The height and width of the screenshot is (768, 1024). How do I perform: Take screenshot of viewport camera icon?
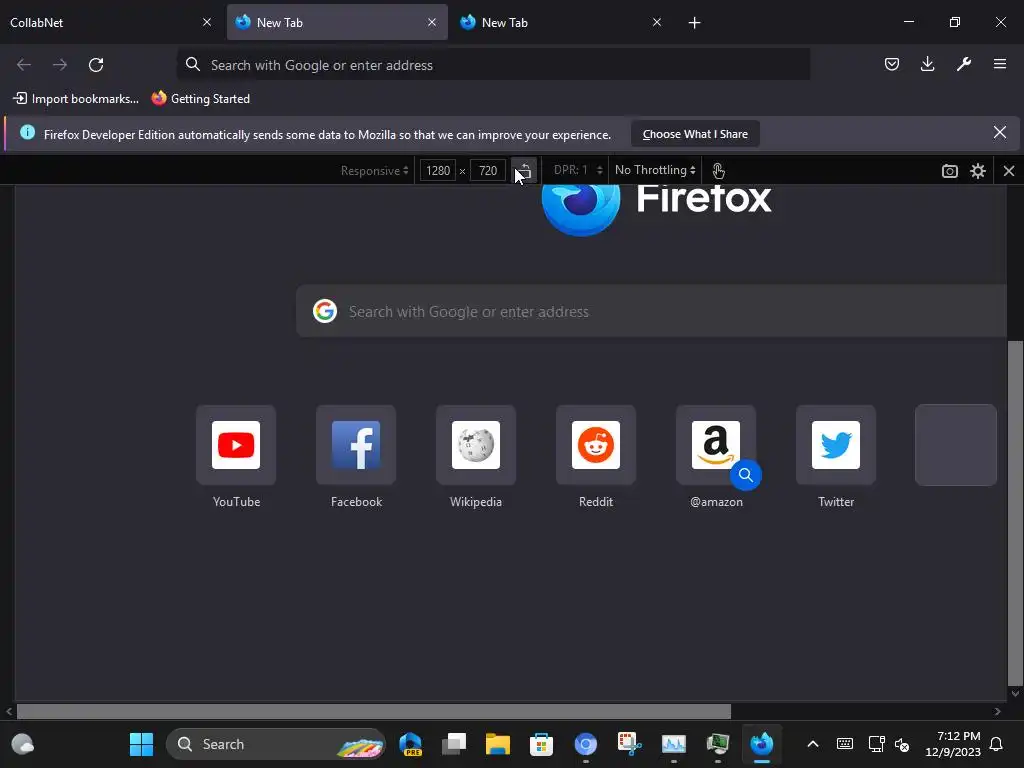click(x=950, y=171)
